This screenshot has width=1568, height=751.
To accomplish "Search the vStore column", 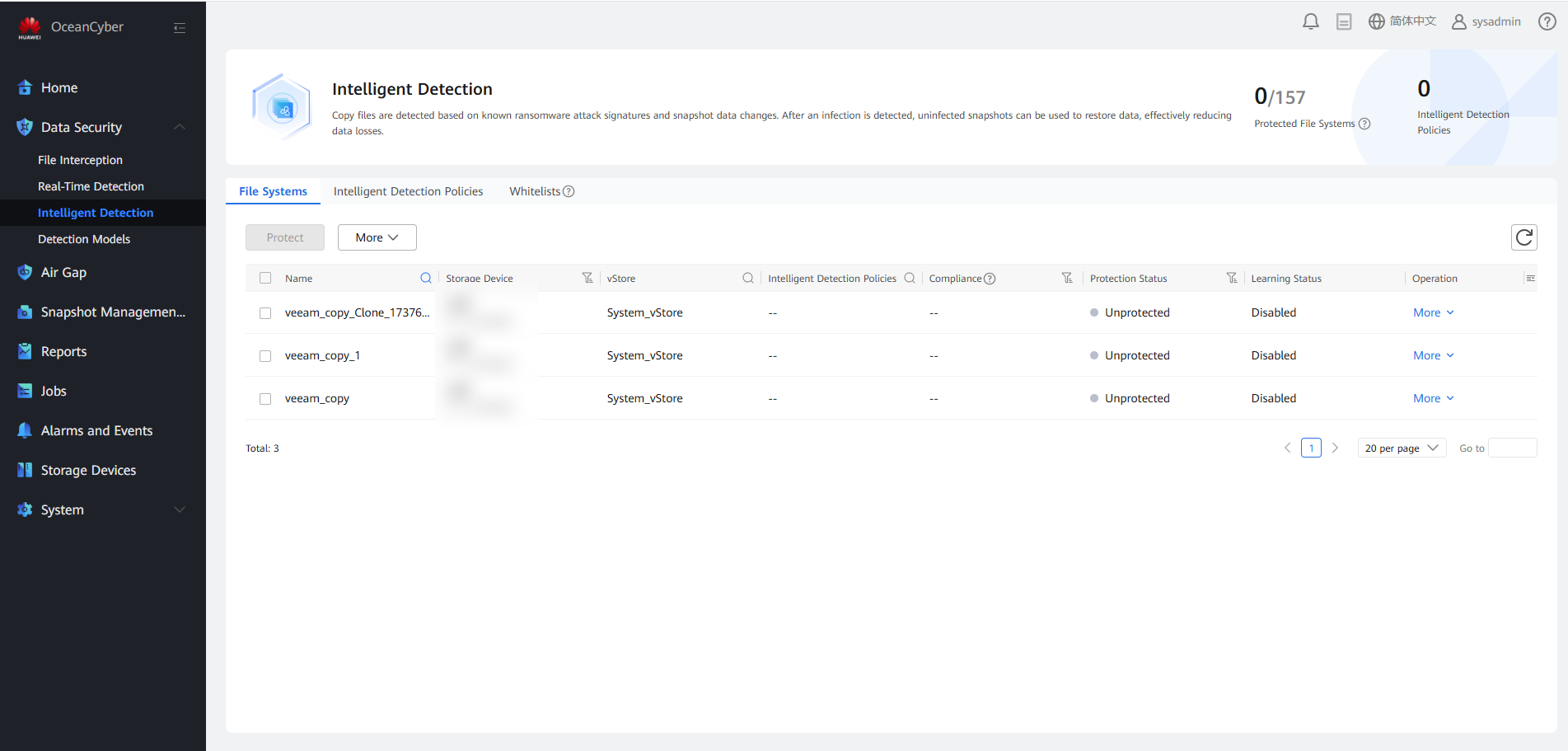I will (747, 278).
